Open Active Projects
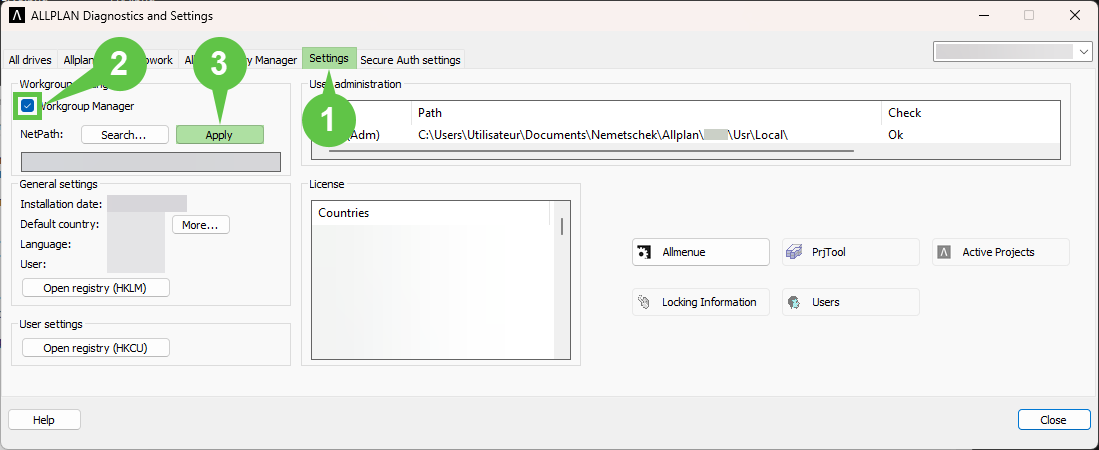The width and height of the screenshot is (1099, 450). tap(1001, 252)
